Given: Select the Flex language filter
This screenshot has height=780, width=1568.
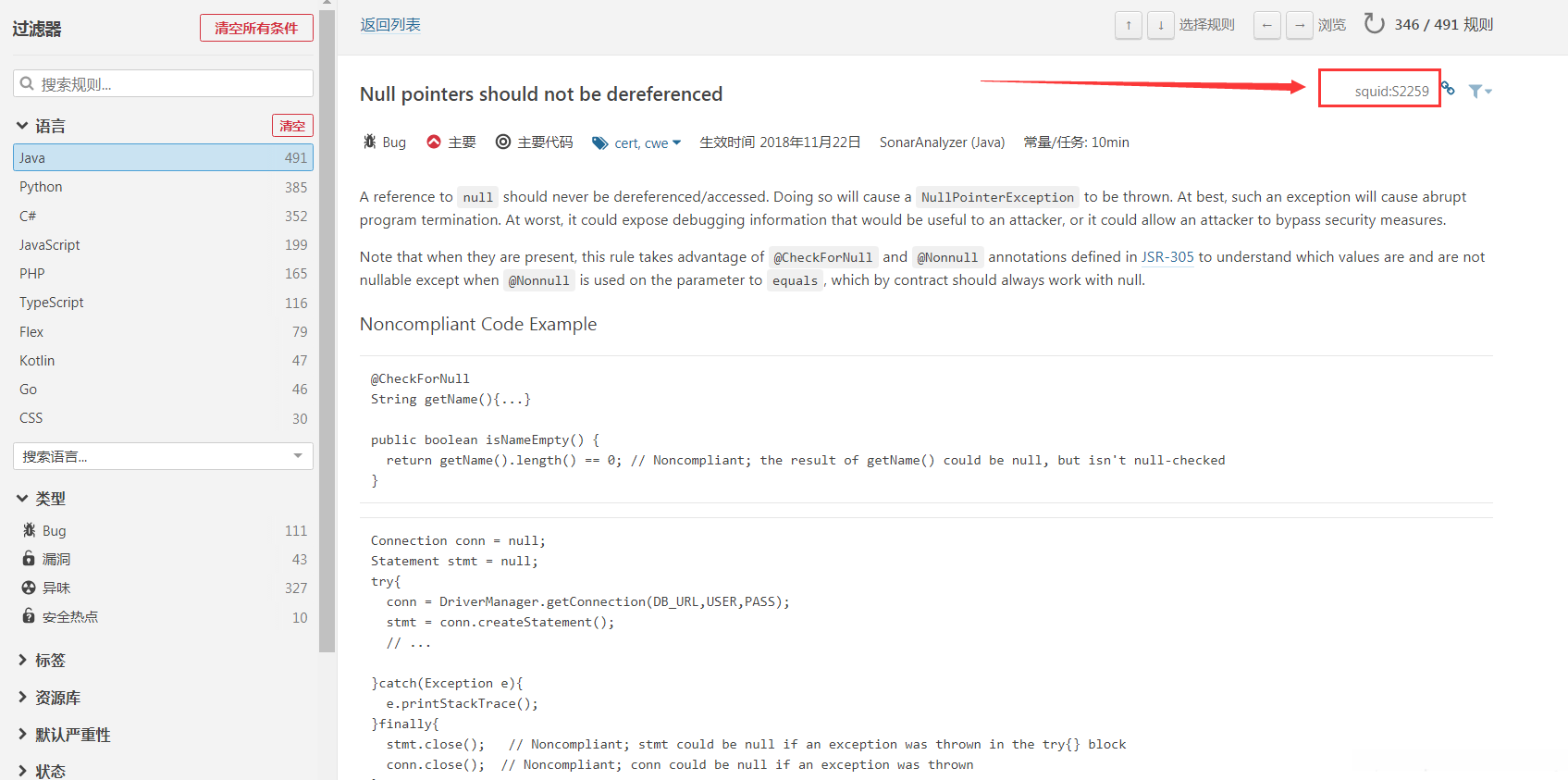Looking at the screenshot, I should coord(163,331).
